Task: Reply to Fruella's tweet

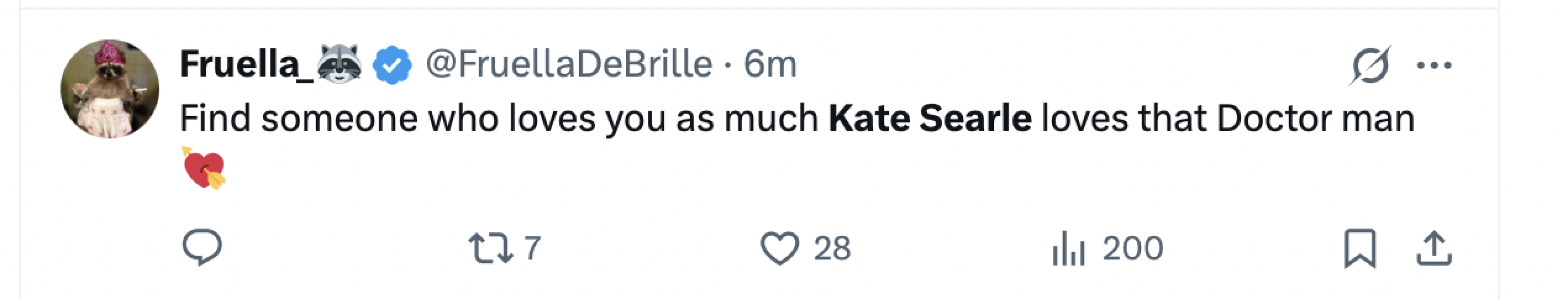Action: [202, 247]
